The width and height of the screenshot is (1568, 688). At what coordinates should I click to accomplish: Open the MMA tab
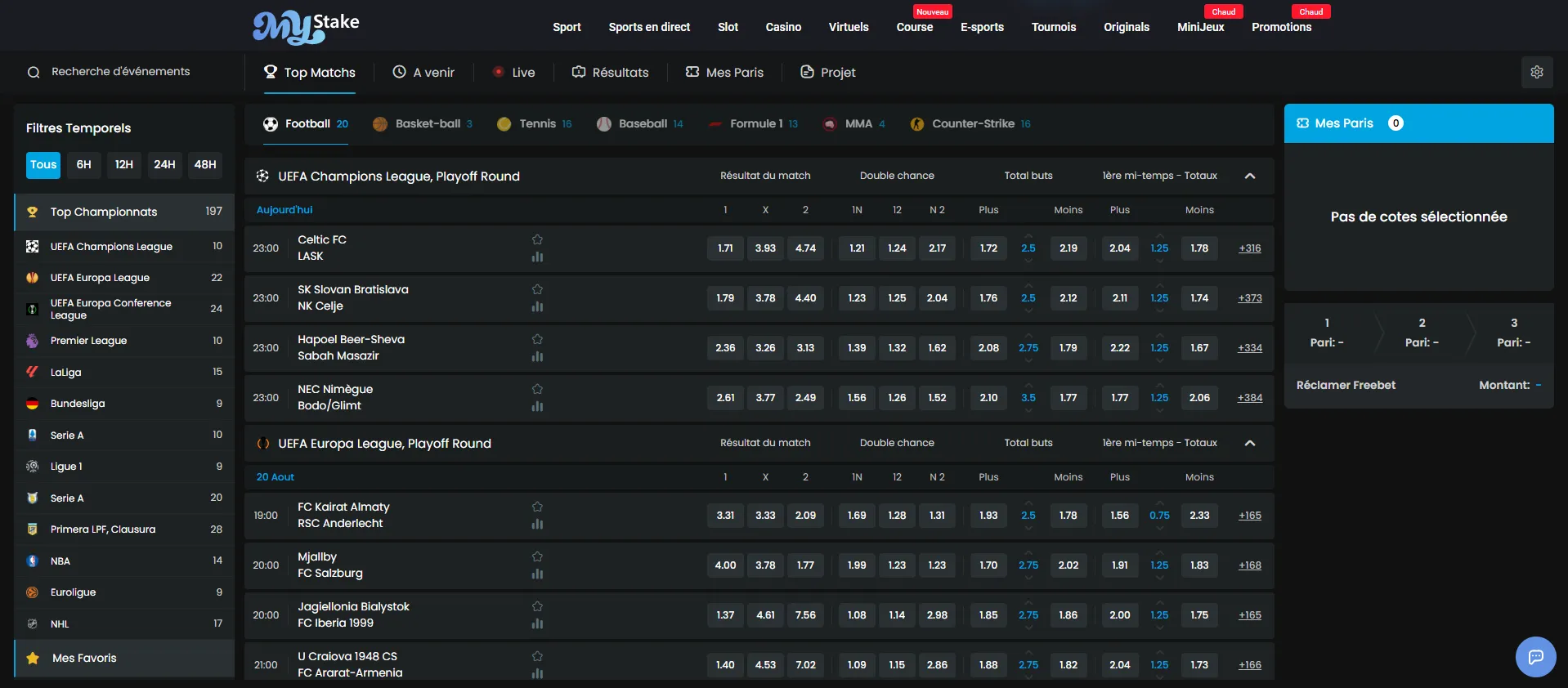pyautogui.click(x=853, y=124)
